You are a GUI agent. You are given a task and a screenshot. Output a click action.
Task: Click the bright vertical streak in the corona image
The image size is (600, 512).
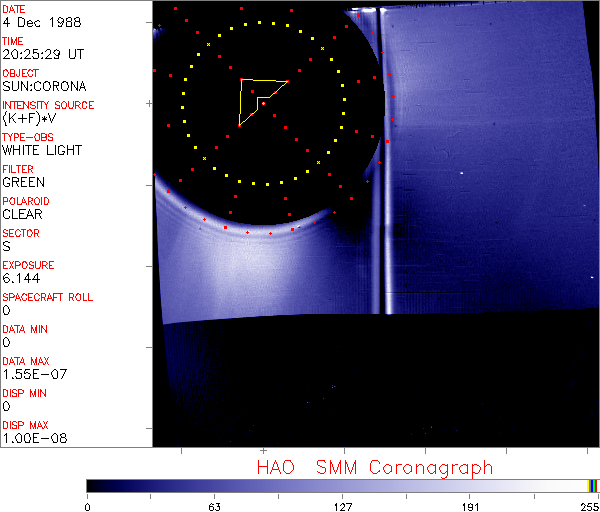tap(376, 250)
